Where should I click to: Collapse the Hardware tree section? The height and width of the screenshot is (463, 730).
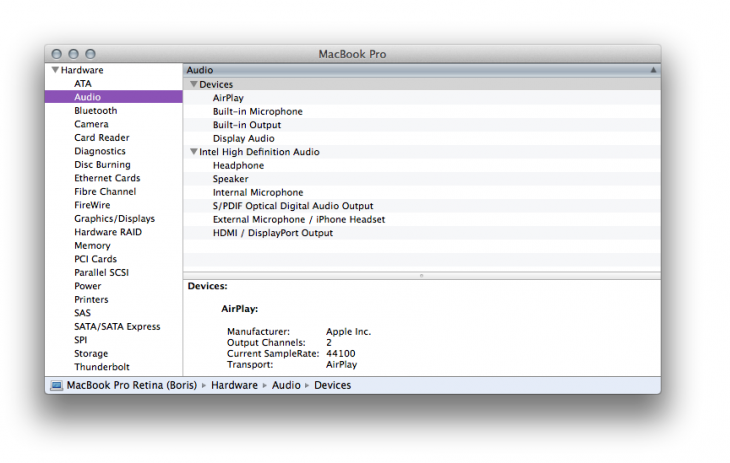point(55,70)
